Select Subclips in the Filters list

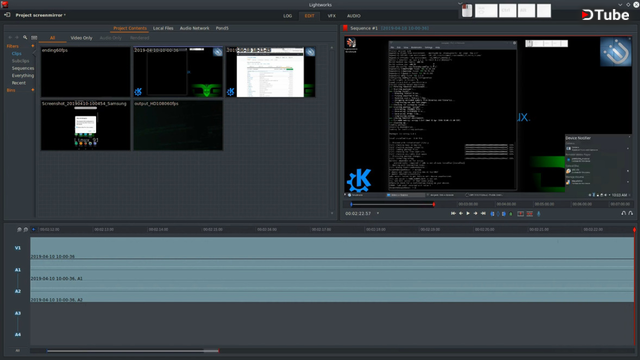tap(20, 61)
